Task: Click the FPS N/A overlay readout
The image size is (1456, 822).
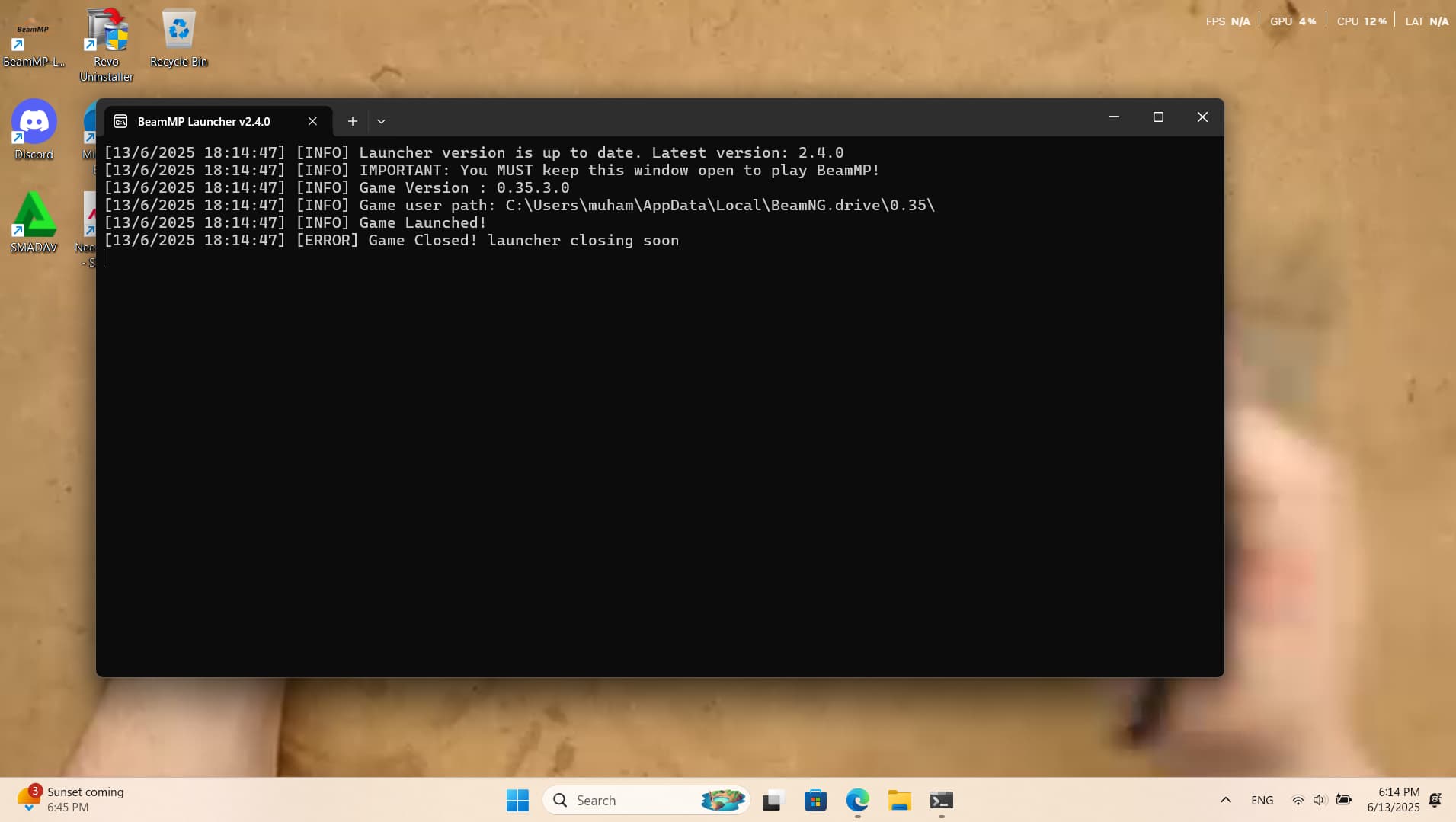Action: [x=1227, y=21]
